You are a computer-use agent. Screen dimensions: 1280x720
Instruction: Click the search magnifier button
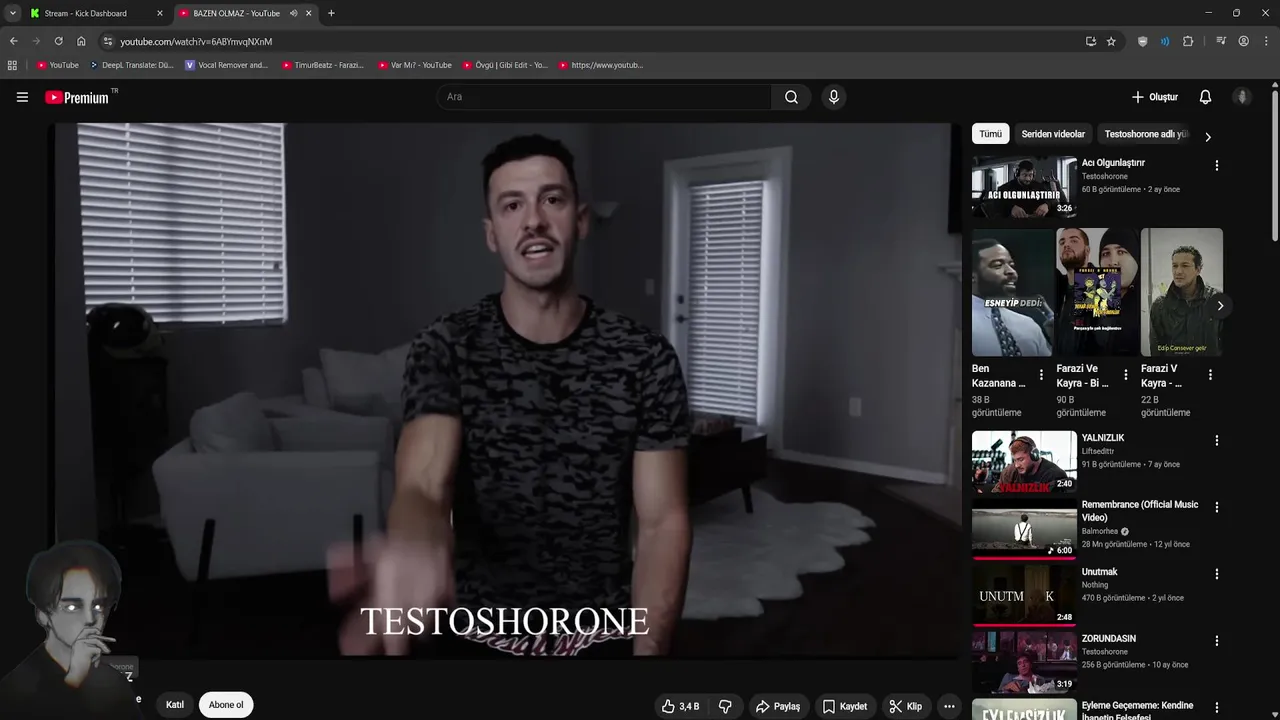pos(791,97)
